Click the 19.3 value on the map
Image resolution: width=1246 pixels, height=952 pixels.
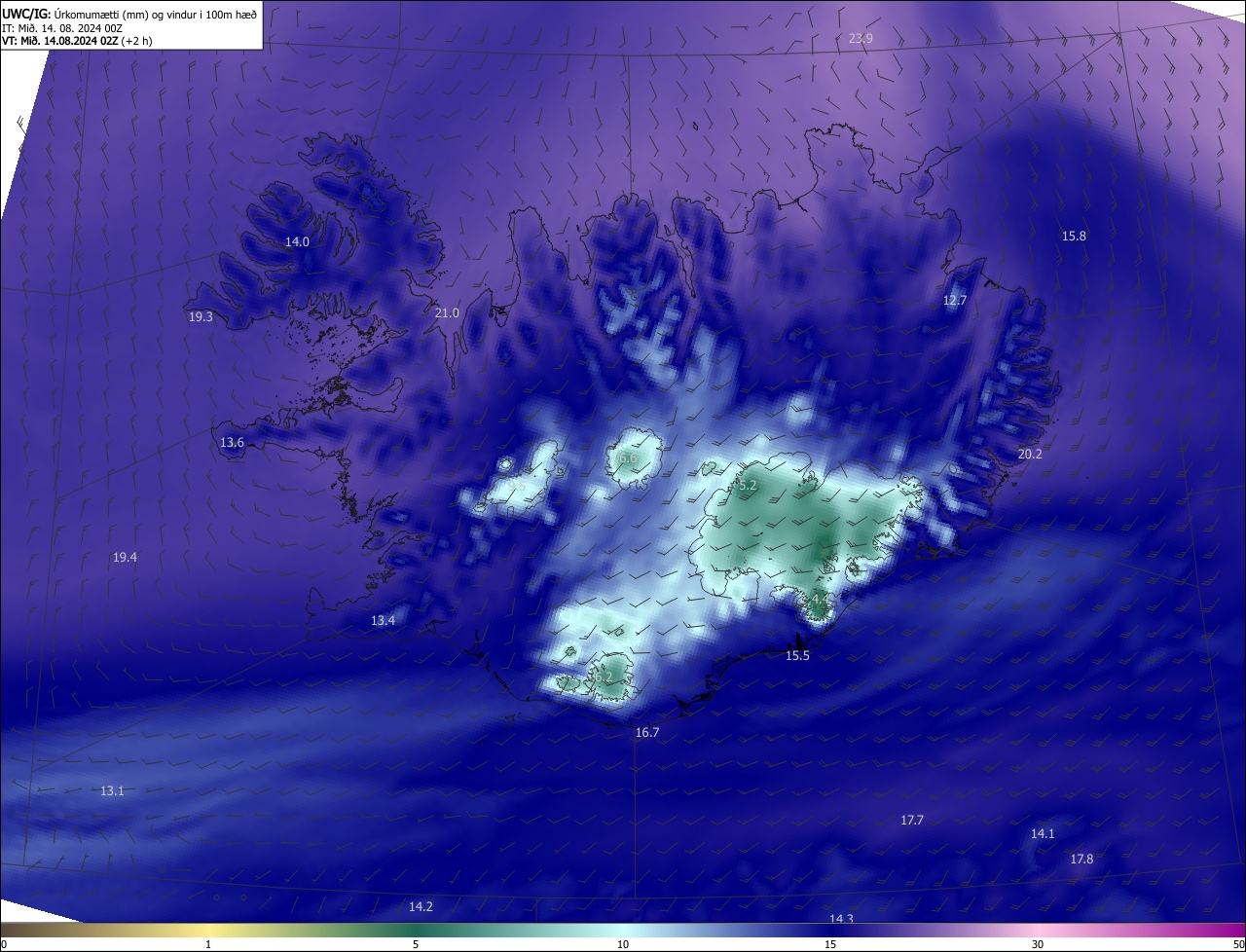201,316
